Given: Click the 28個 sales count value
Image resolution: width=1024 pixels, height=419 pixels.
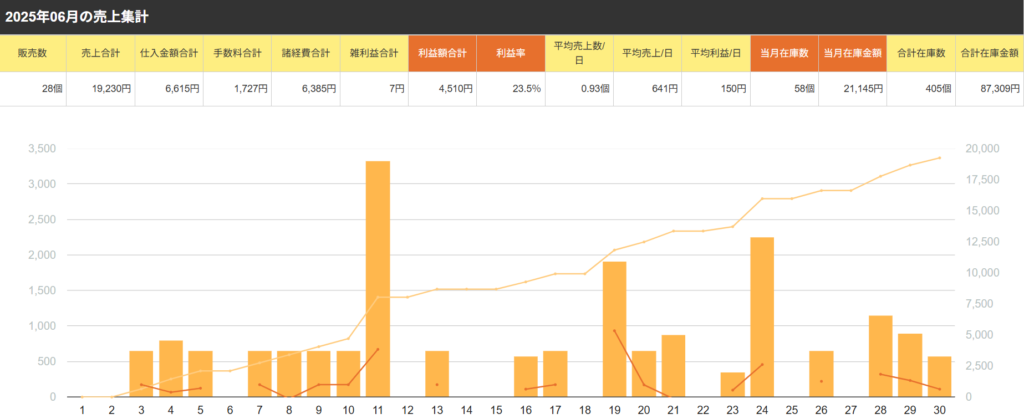Looking at the screenshot, I should click(52, 89).
